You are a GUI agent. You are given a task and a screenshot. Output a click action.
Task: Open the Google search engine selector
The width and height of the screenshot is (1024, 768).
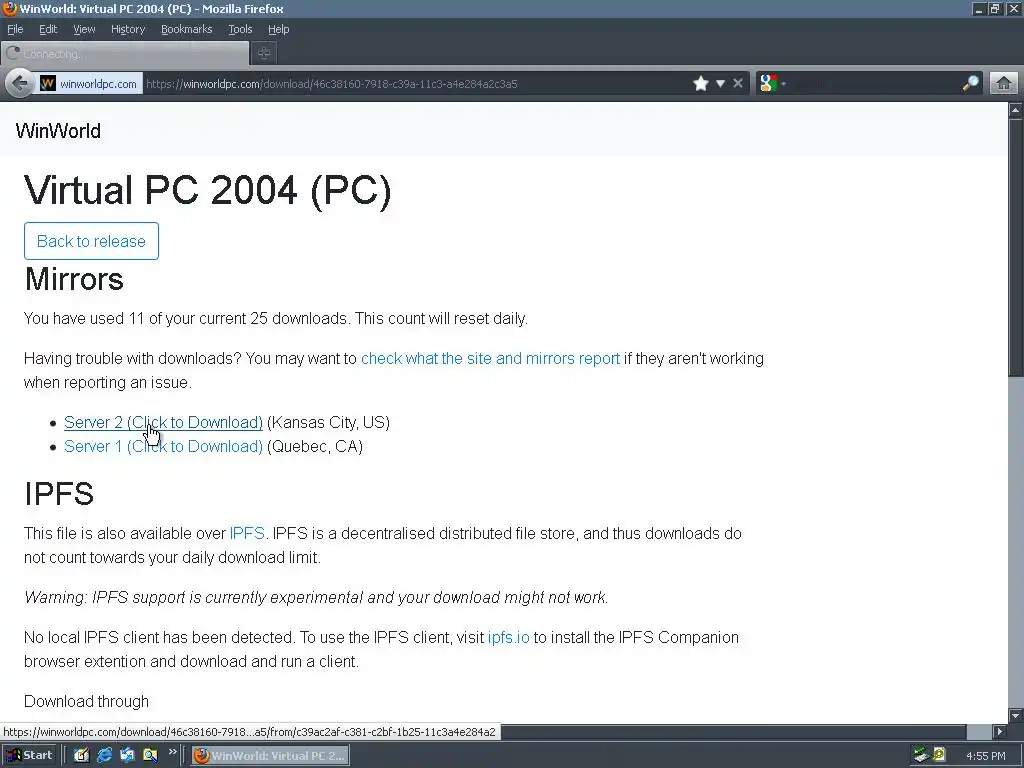pos(773,84)
